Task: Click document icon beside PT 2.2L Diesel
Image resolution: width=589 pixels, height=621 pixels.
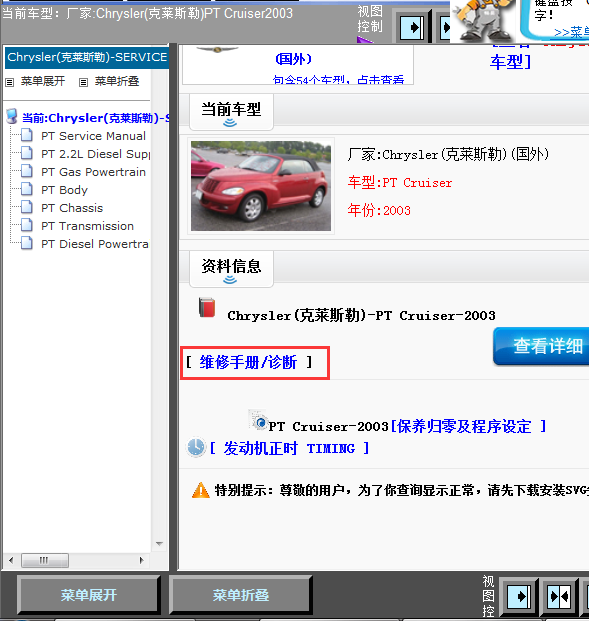Action: (27, 153)
